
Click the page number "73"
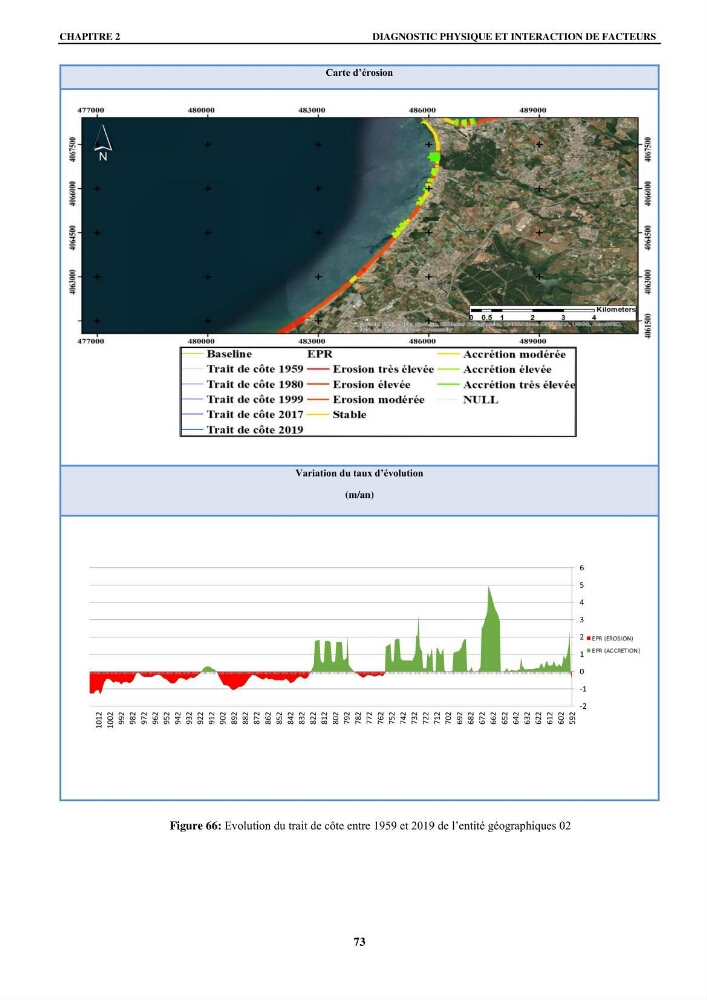[359, 942]
